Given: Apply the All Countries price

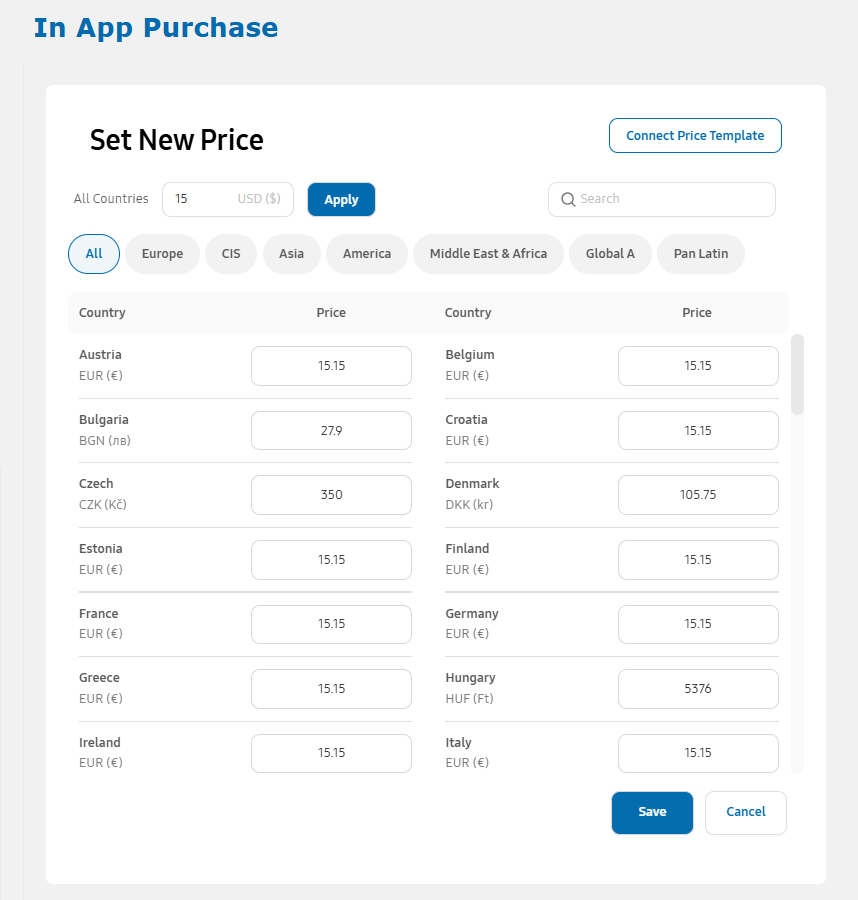Looking at the screenshot, I should [x=341, y=200].
